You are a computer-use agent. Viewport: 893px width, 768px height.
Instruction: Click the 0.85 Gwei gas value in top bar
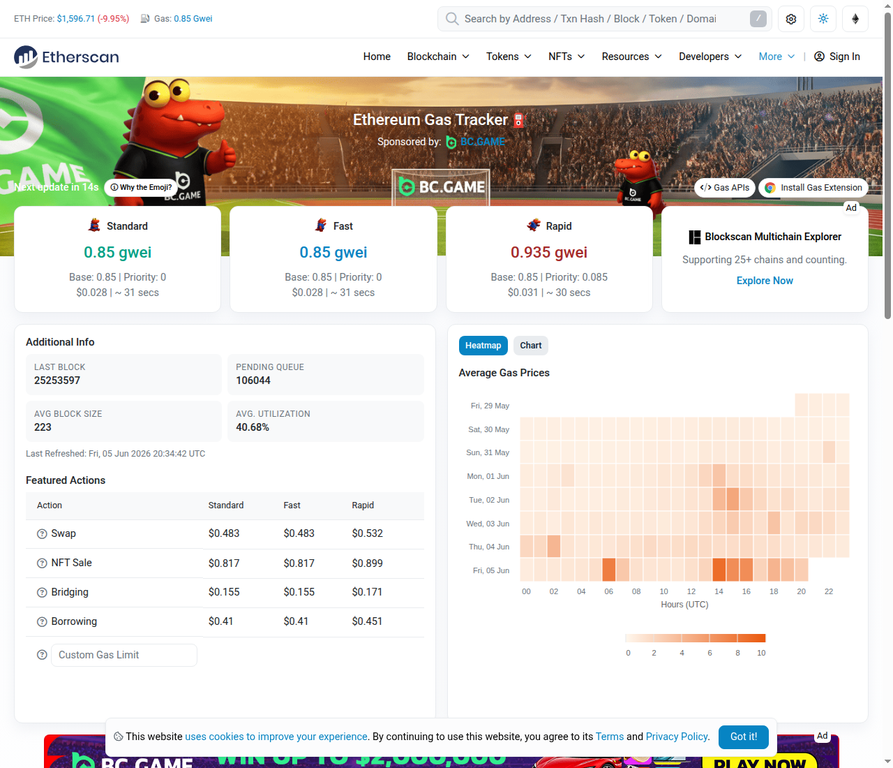click(x=193, y=19)
